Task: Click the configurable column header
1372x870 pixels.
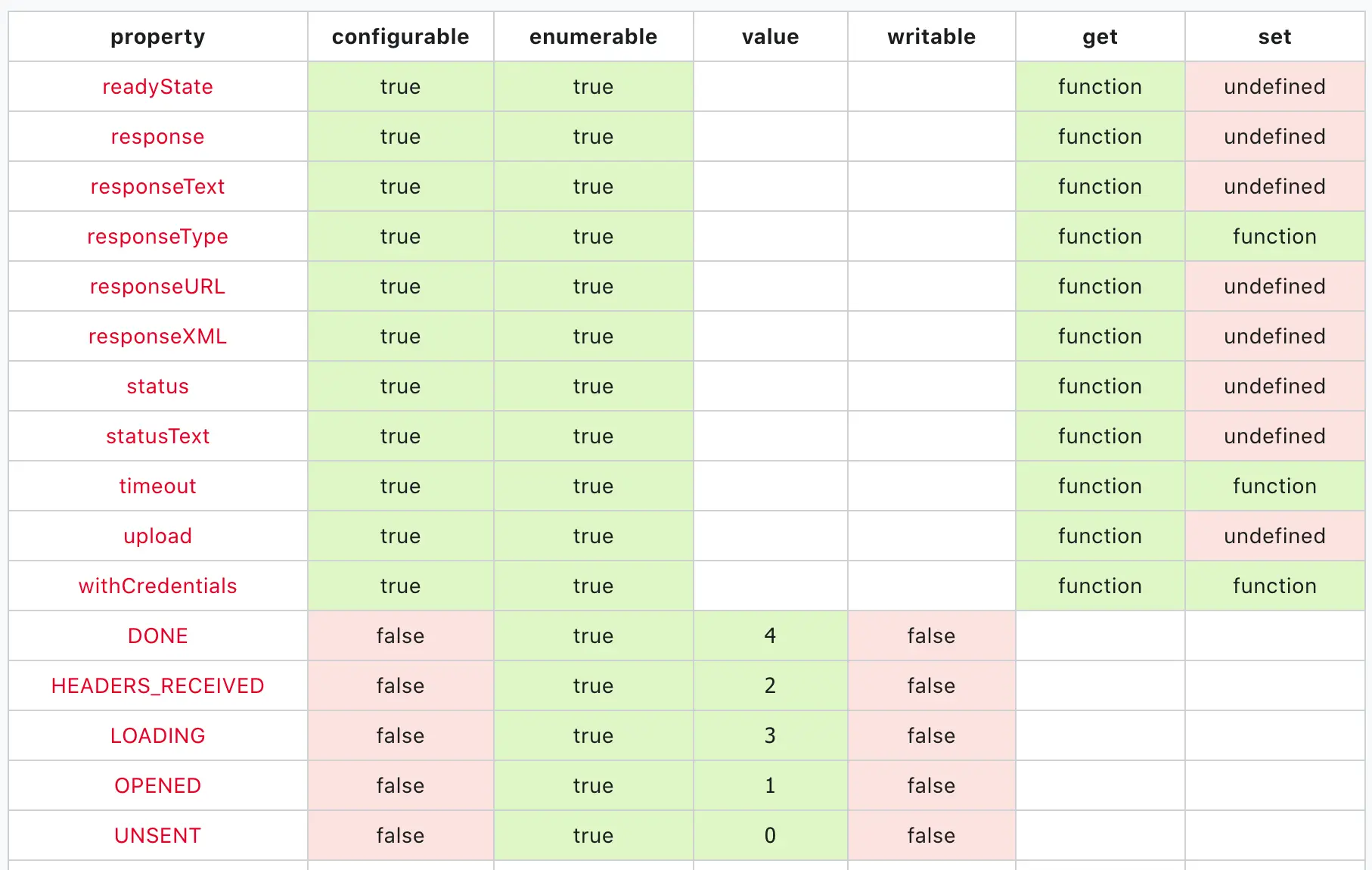Action: pyautogui.click(x=400, y=37)
